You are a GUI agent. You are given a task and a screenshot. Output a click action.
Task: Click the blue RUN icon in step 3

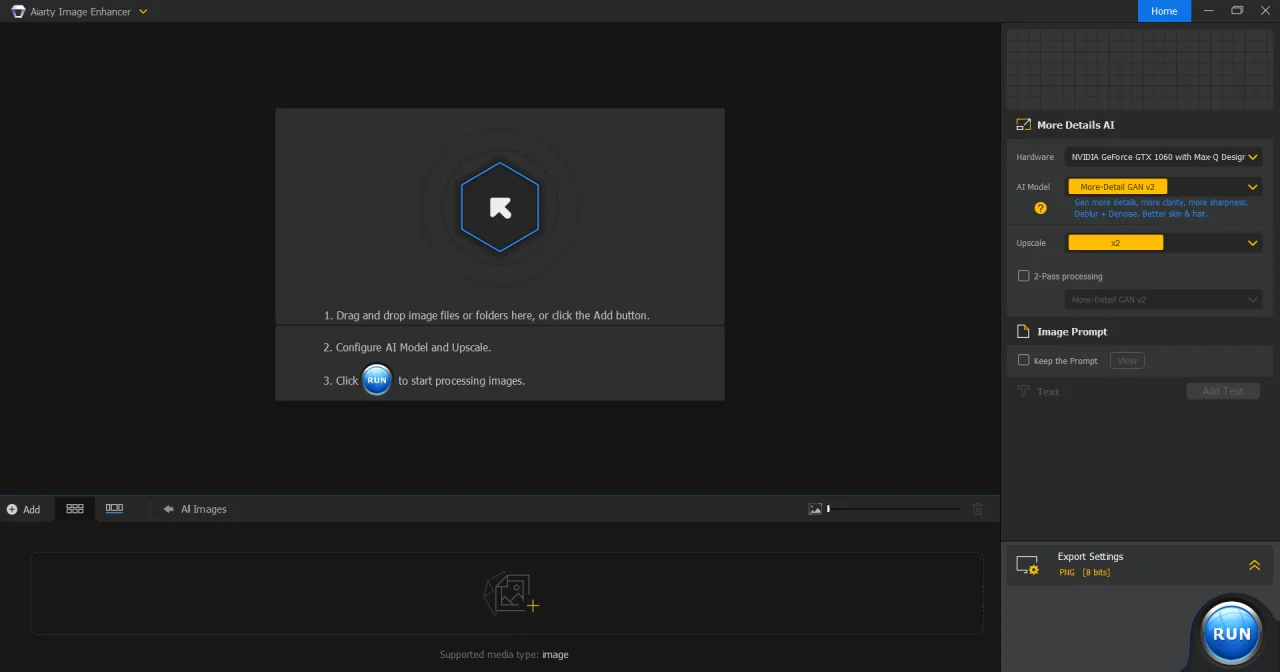click(x=377, y=380)
